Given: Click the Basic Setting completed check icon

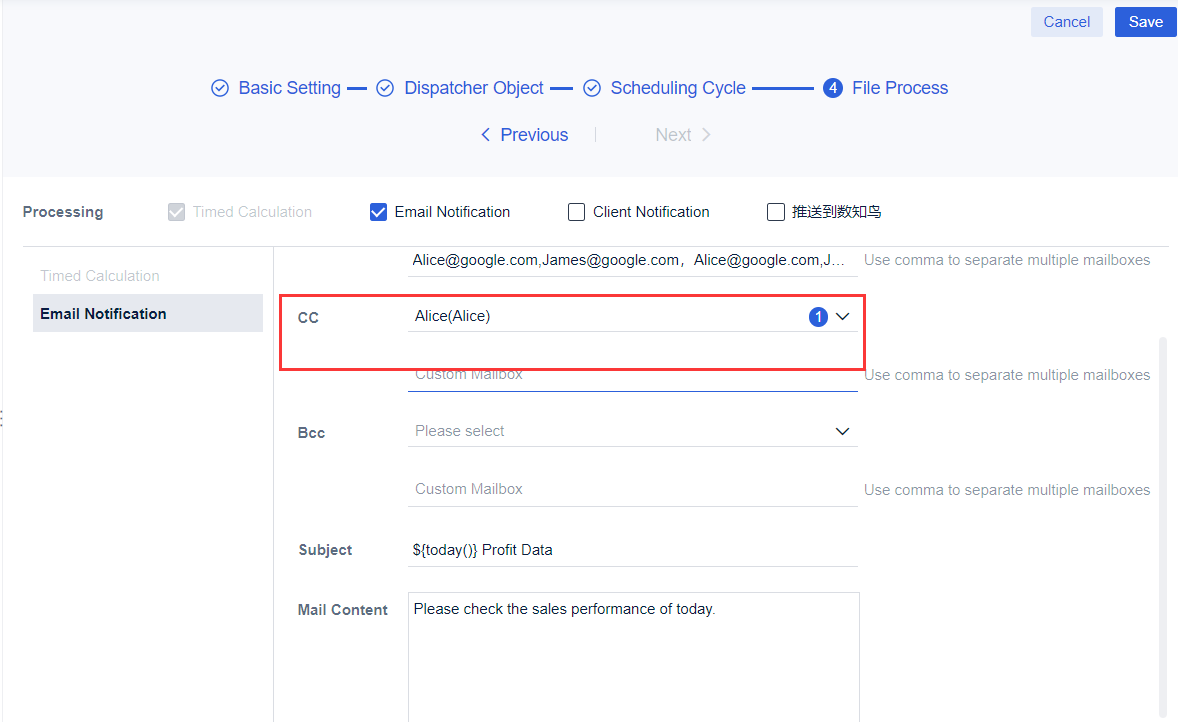Looking at the screenshot, I should tap(220, 88).
